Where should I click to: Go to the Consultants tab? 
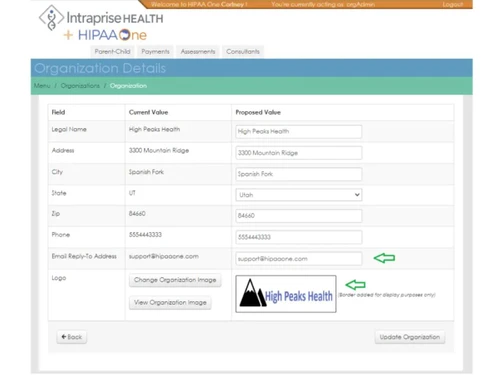[243, 51]
